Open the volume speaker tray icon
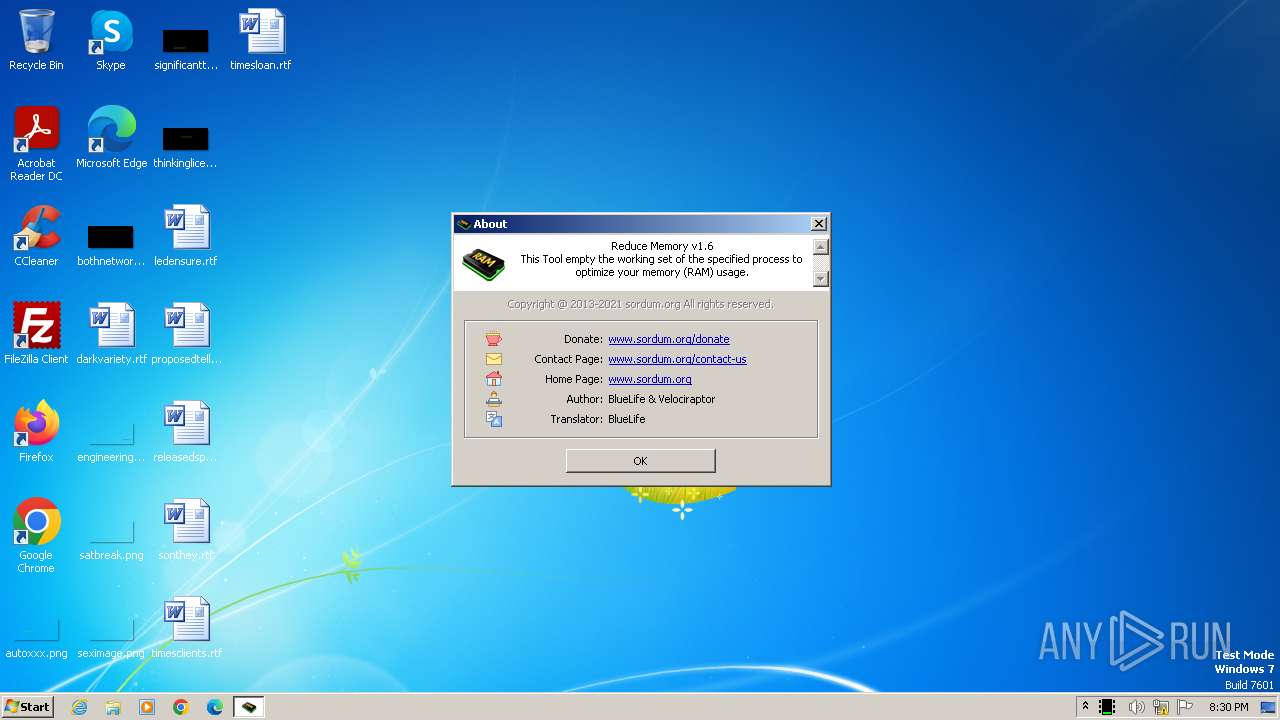 [x=1136, y=707]
